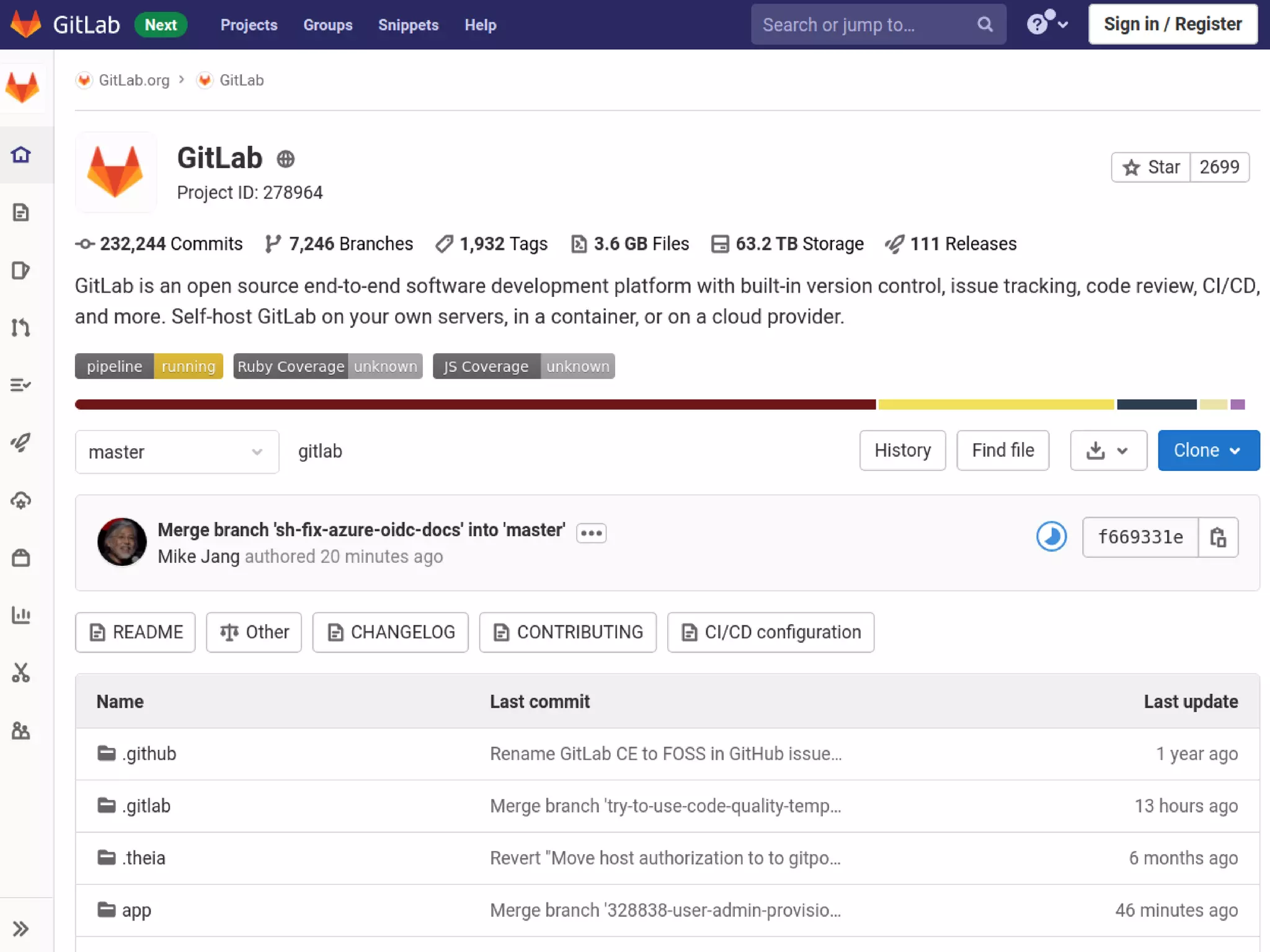Image resolution: width=1270 pixels, height=952 pixels.
Task: Copy commit SHA f669331e to clipboard
Action: point(1218,537)
